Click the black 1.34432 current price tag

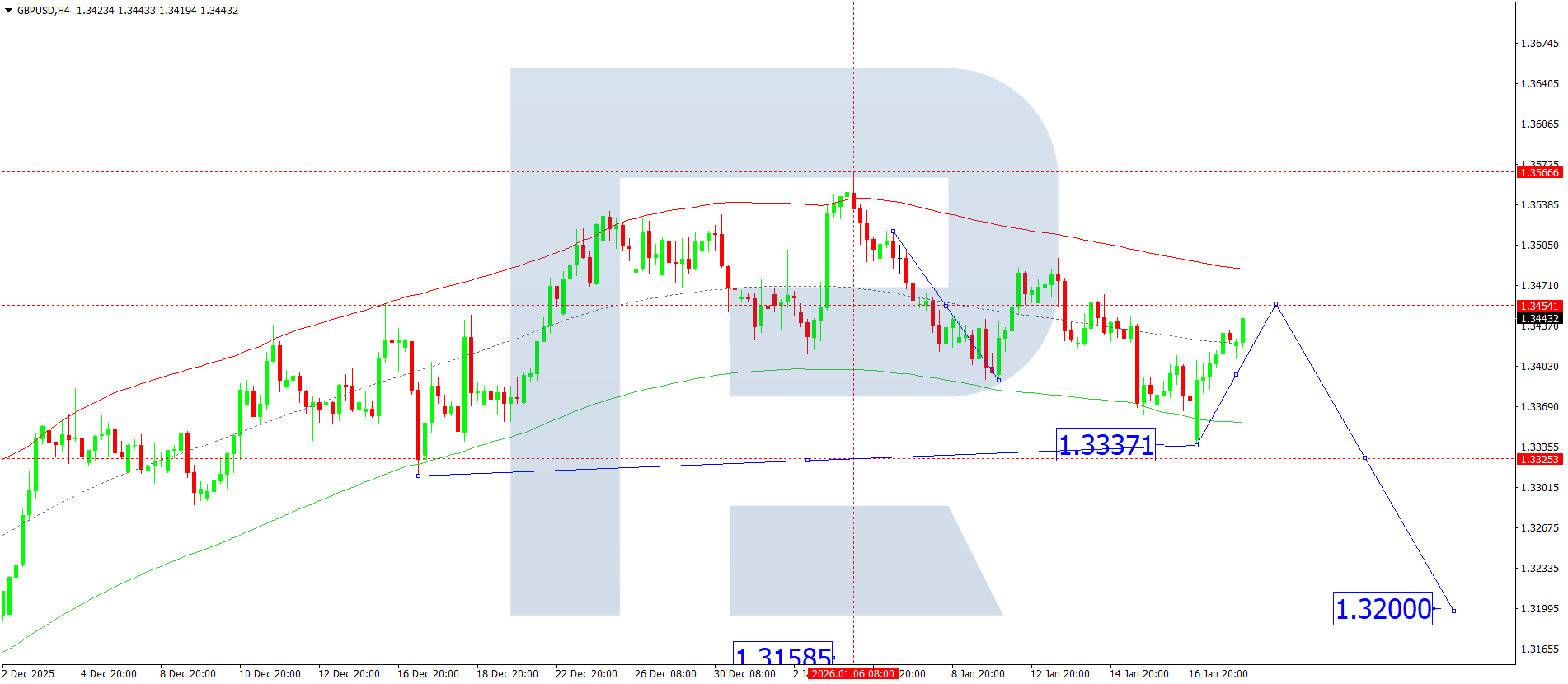click(x=1538, y=319)
